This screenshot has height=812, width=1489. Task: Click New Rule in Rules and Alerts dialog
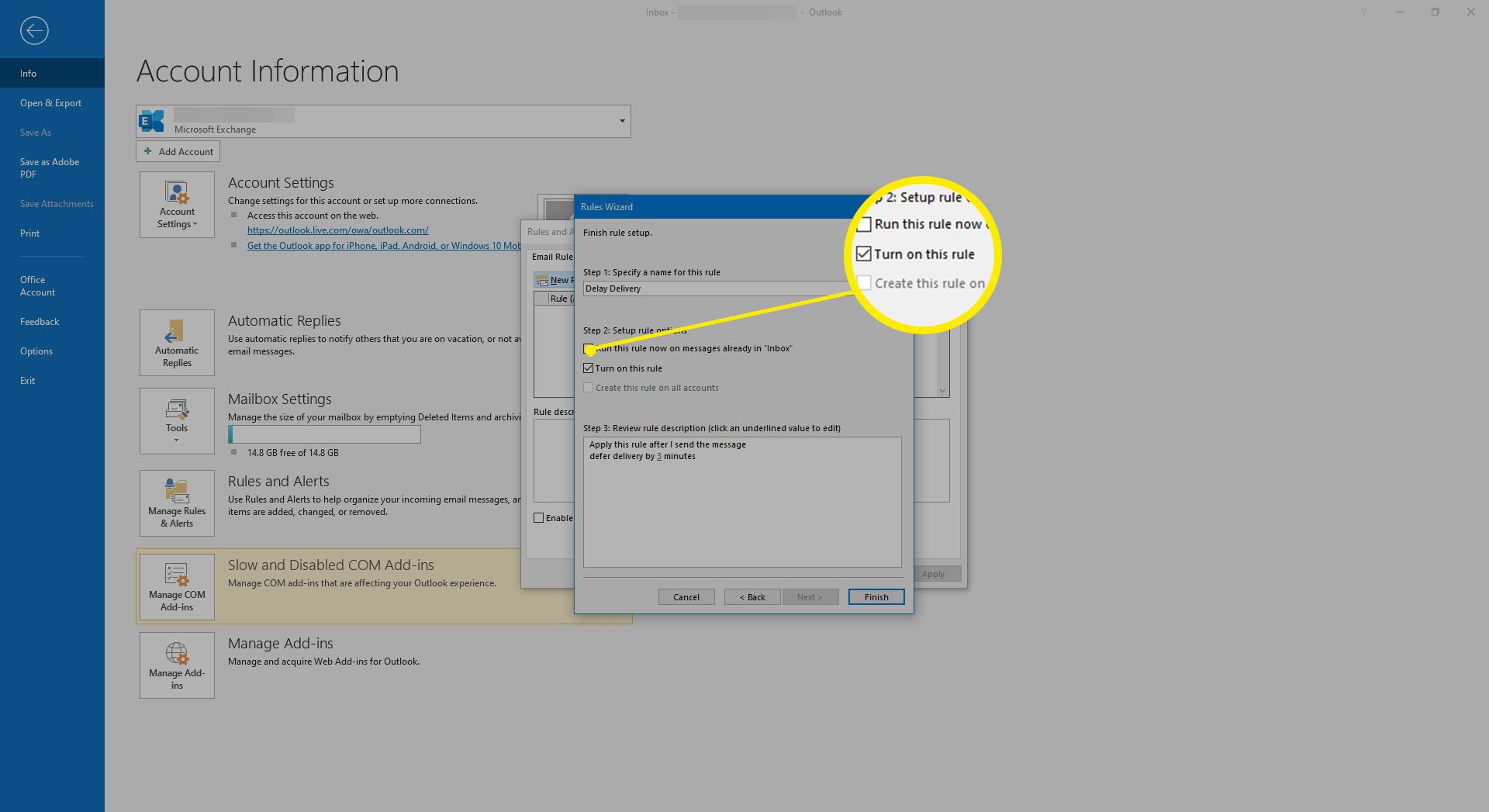click(x=555, y=280)
